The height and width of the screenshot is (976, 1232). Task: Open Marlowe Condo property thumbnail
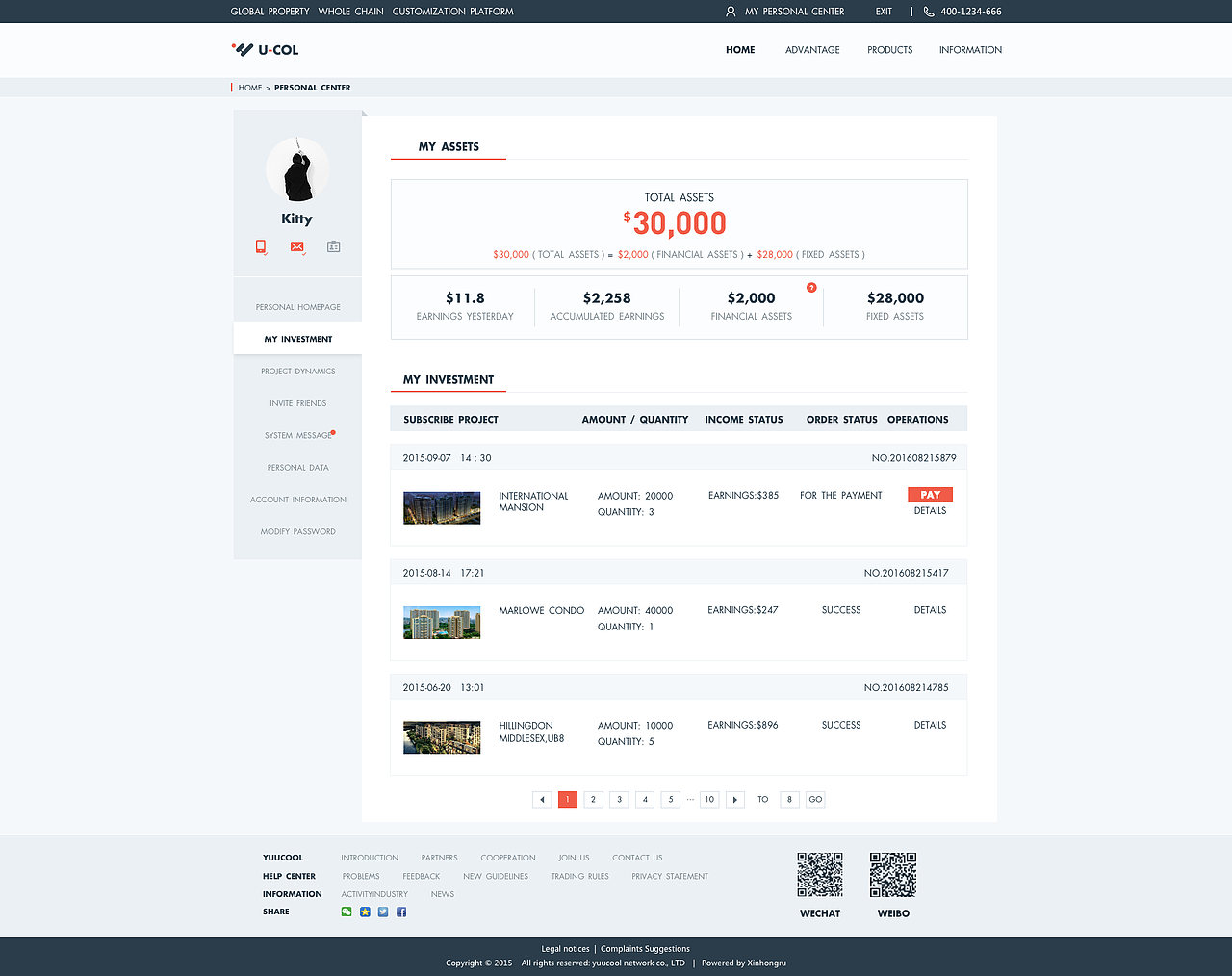click(x=442, y=623)
